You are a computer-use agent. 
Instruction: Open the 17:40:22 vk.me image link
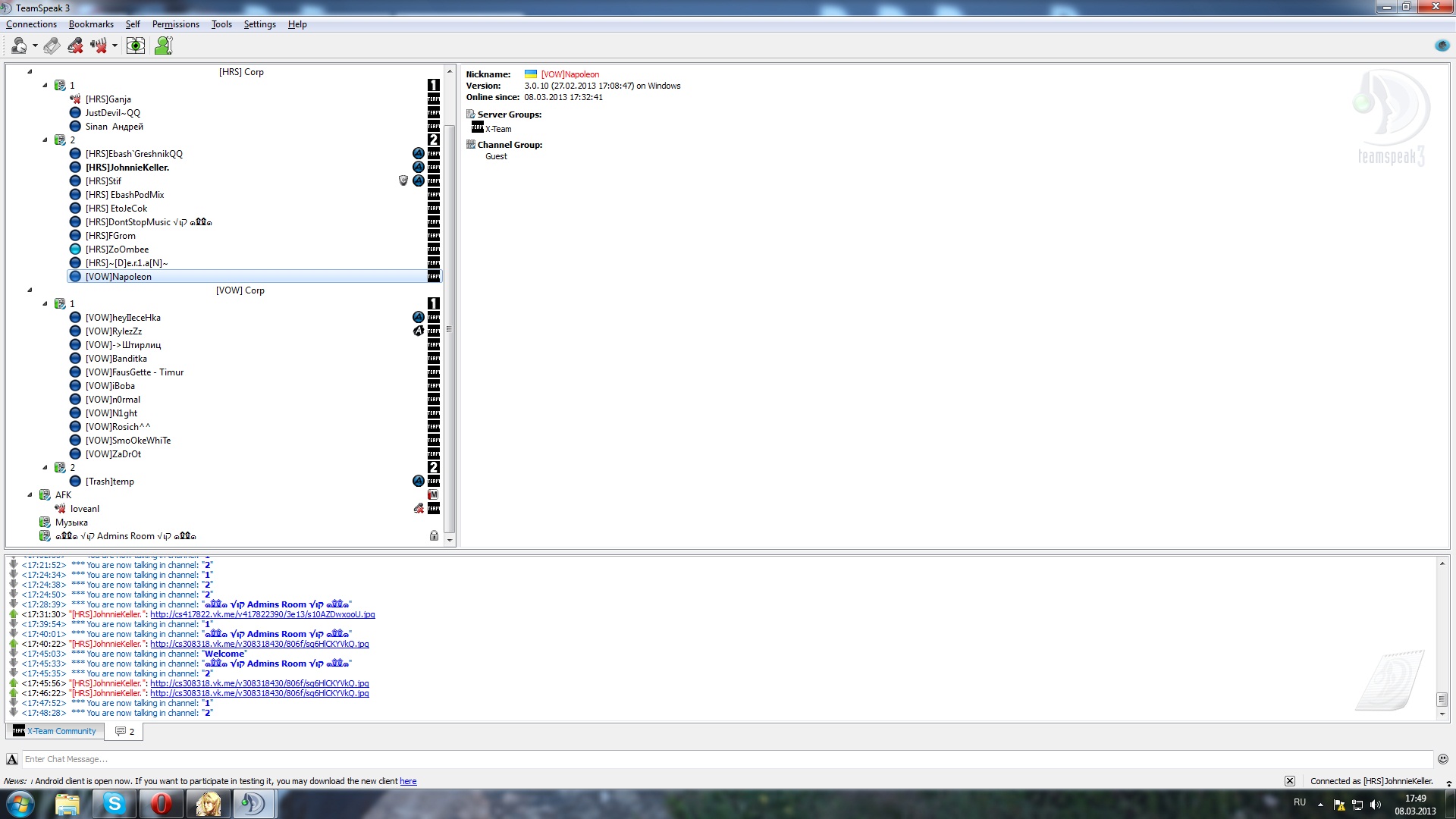259,645
